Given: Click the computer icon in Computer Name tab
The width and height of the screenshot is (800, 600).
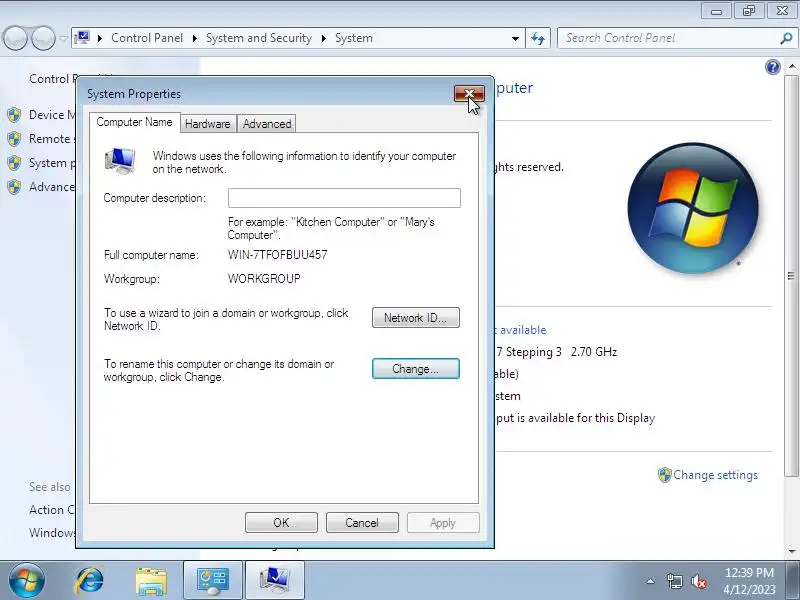Looking at the screenshot, I should tap(120, 161).
